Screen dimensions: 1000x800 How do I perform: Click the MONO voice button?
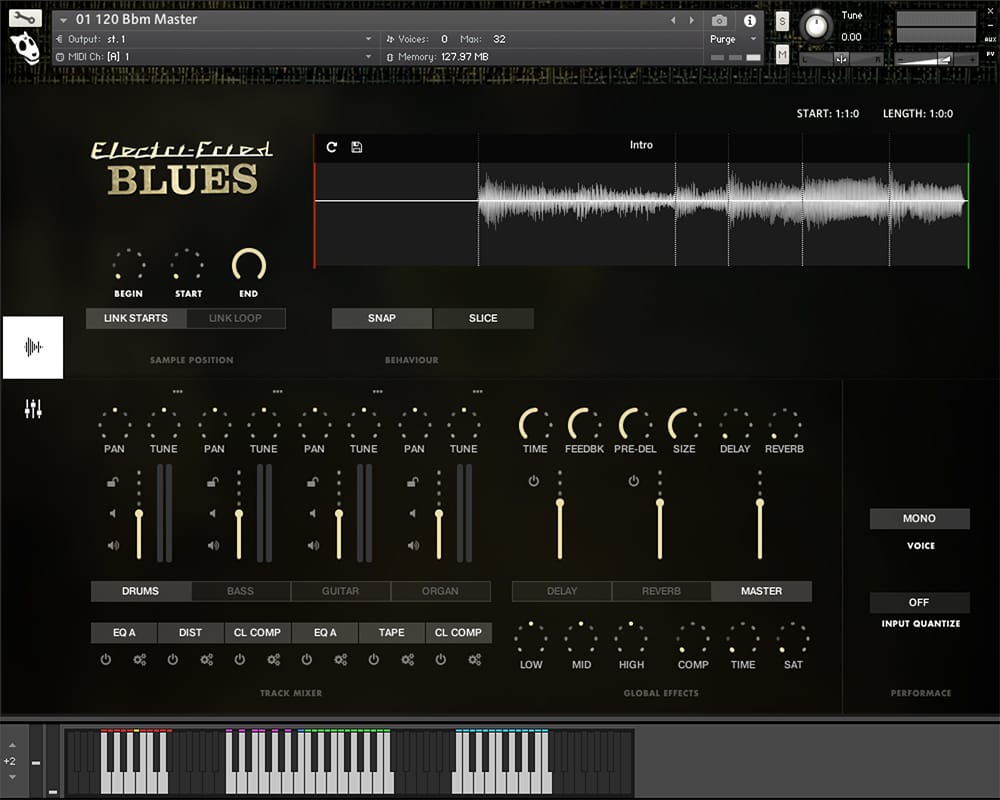(919, 519)
